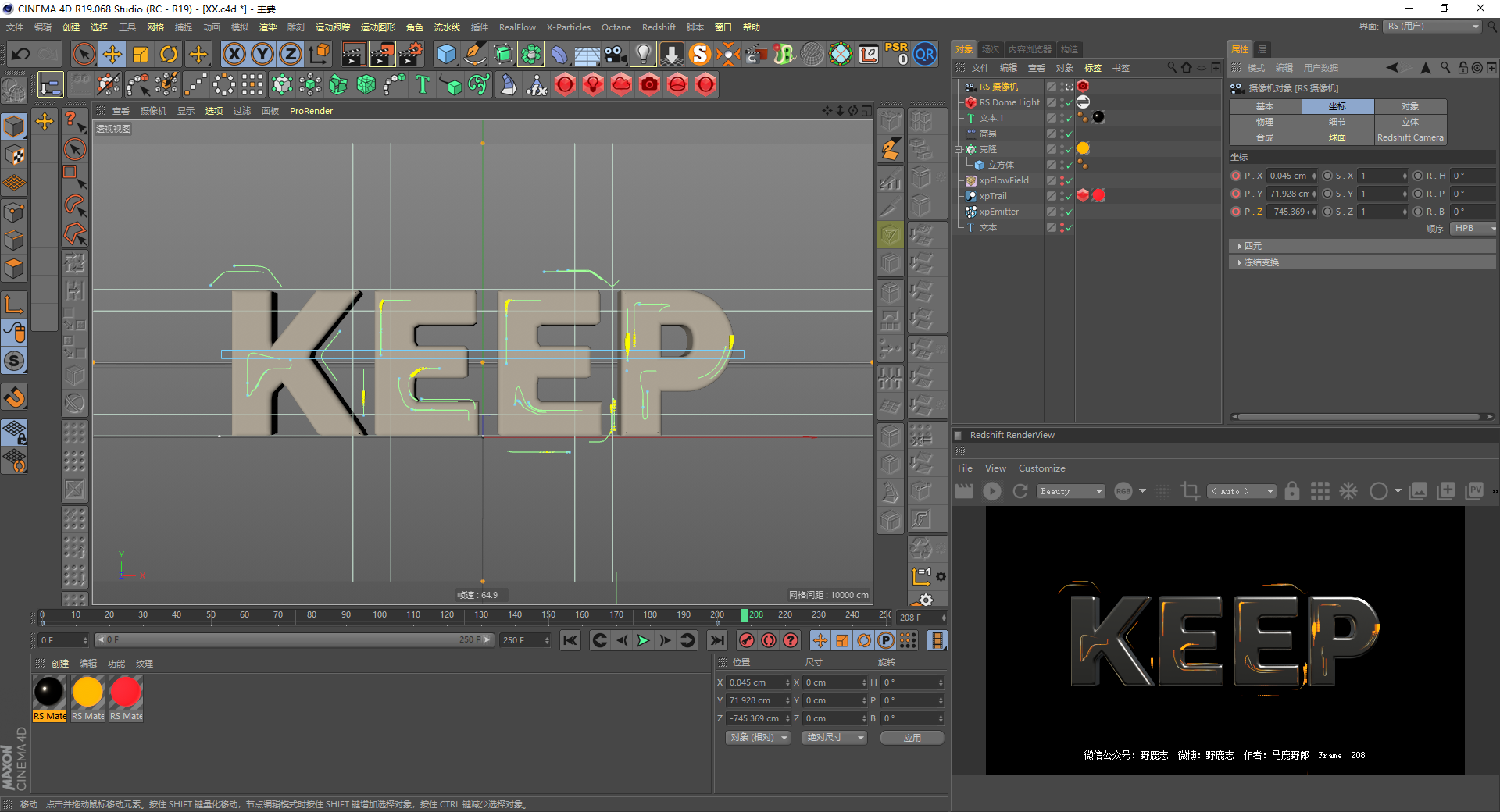The image size is (1500, 812).
Task: Select the Move tool in top toolbar
Action: (112, 54)
